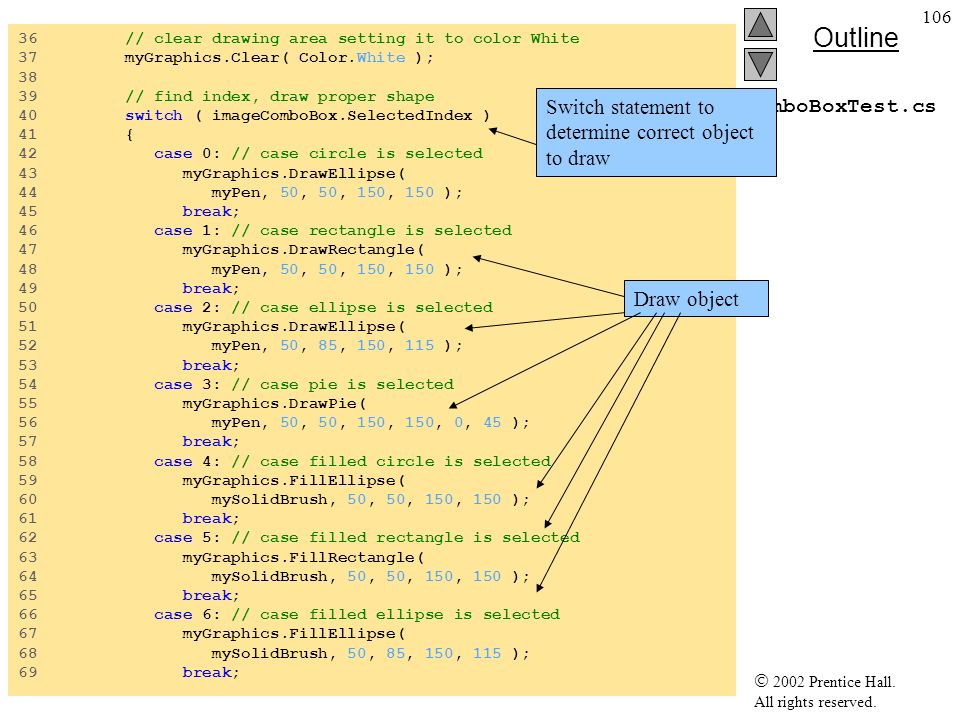Image resolution: width=960 pixels, height=720 pixels.
Task: Click case 3 pie is selected line
Action: coord(304,384)
